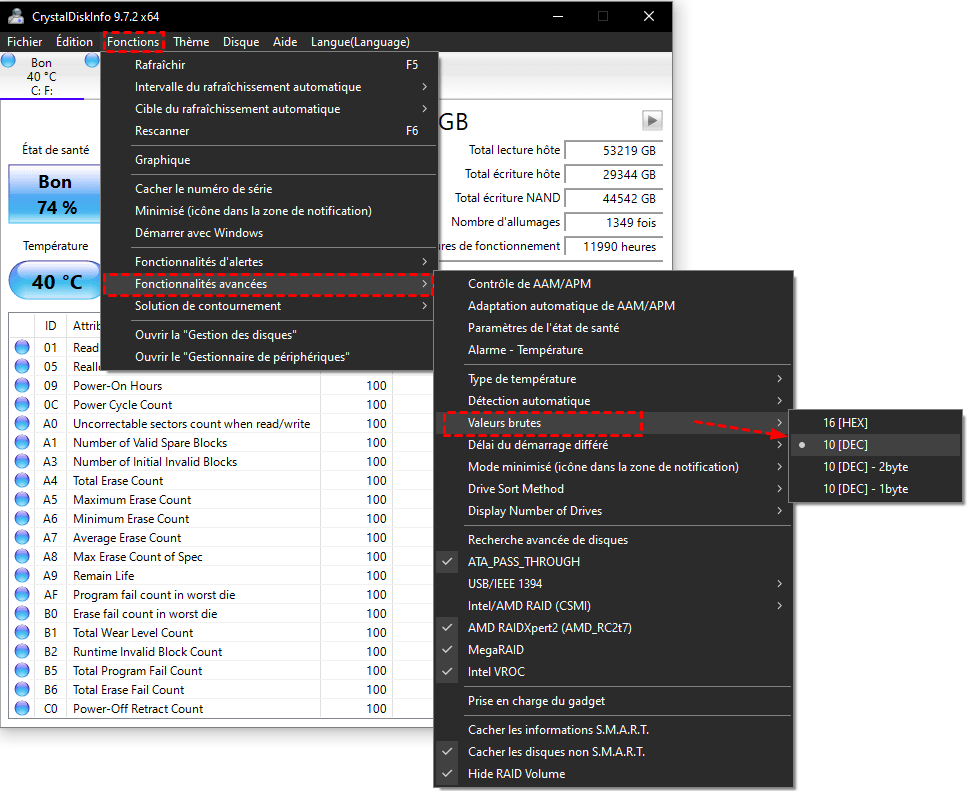The height and width of the screenshot is (791, 967).
Task: Expand Type de température submenu
Action: click(614, 379)
